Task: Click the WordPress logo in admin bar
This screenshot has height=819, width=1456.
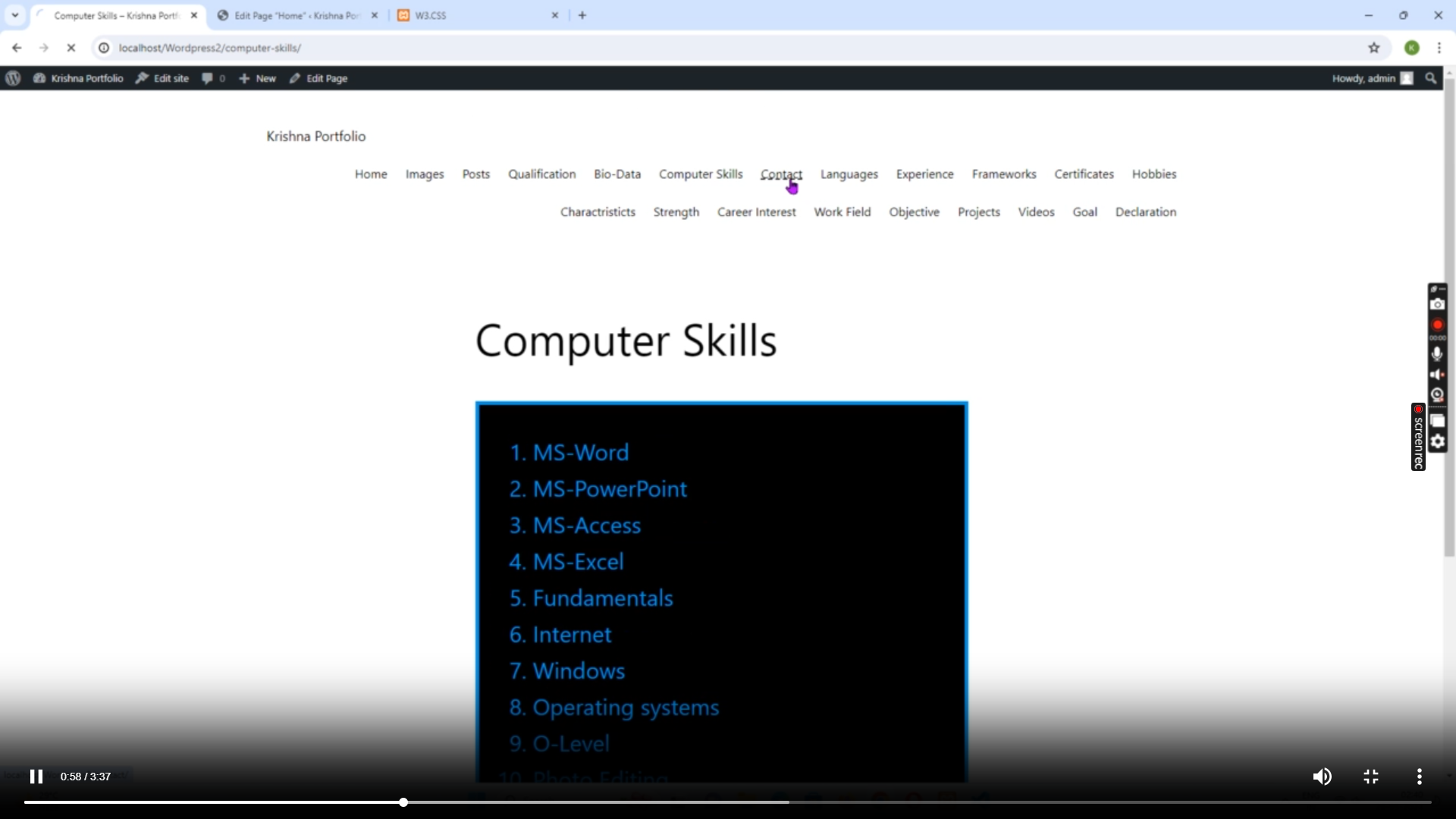Action: (13, 78)
